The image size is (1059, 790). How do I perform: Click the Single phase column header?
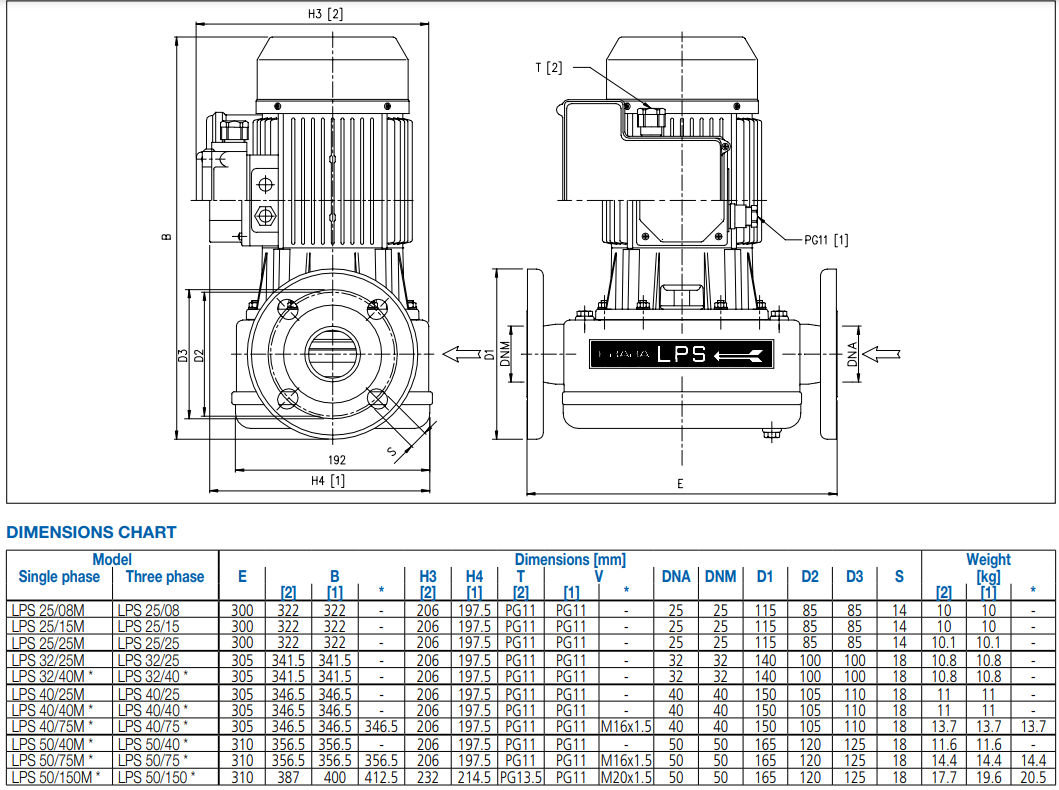click(x=59, y=577)
